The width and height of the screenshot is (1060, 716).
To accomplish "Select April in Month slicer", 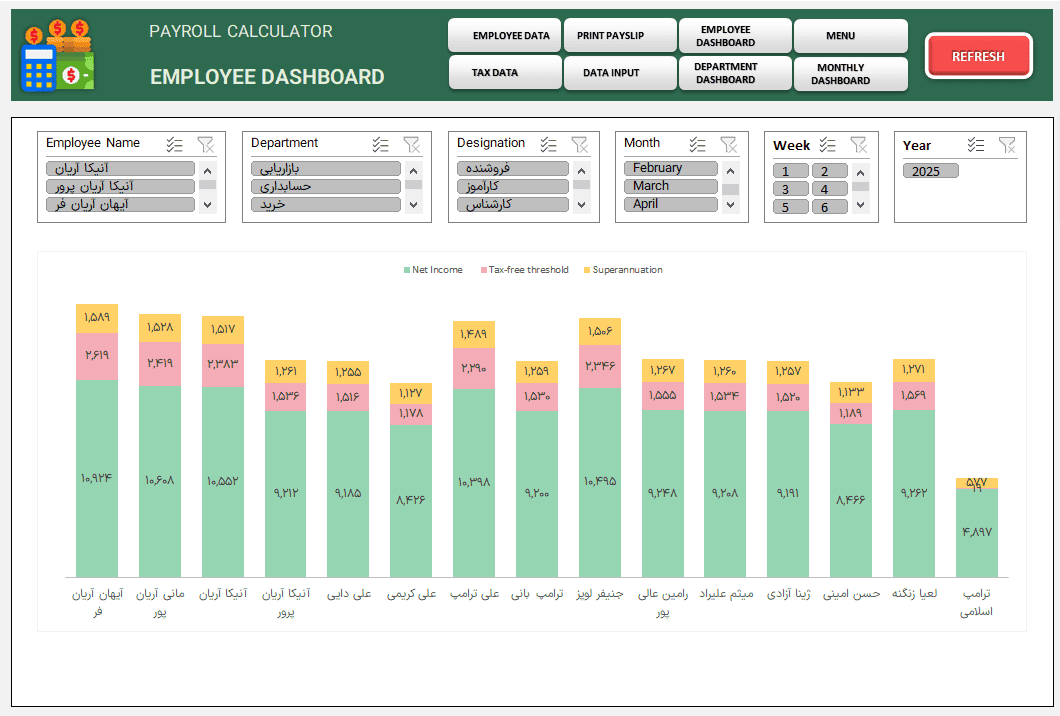I will click(671, 204).
